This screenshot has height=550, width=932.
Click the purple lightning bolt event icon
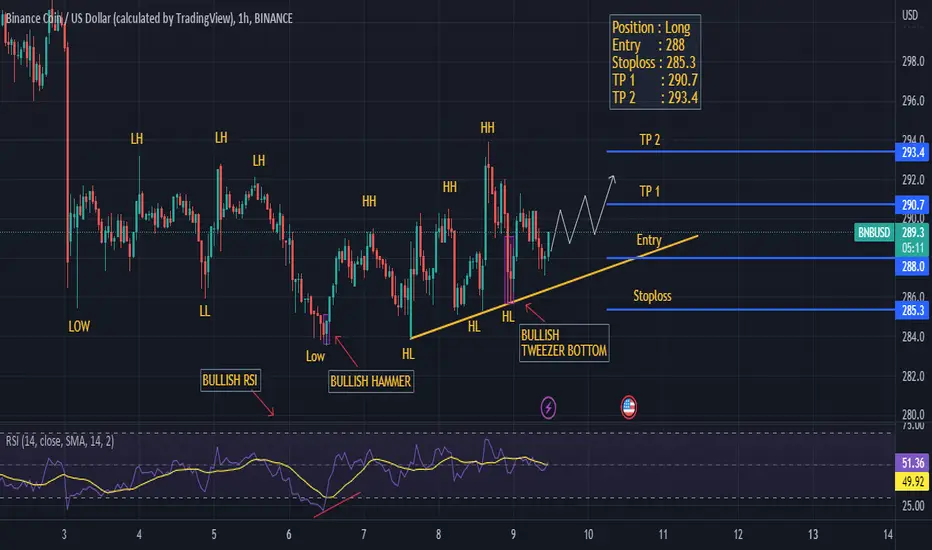[x=548, y=408]
